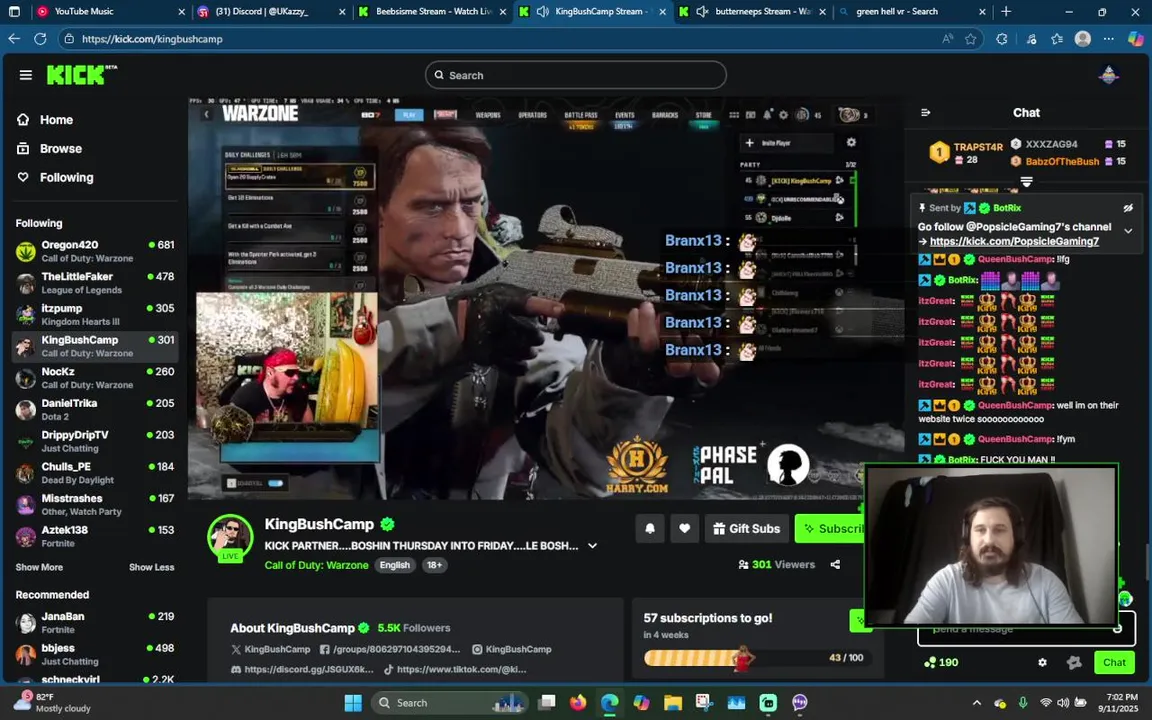Hide the pinned BotRix message
This screenshot has width=1152, height=720.
(1128, 208)
